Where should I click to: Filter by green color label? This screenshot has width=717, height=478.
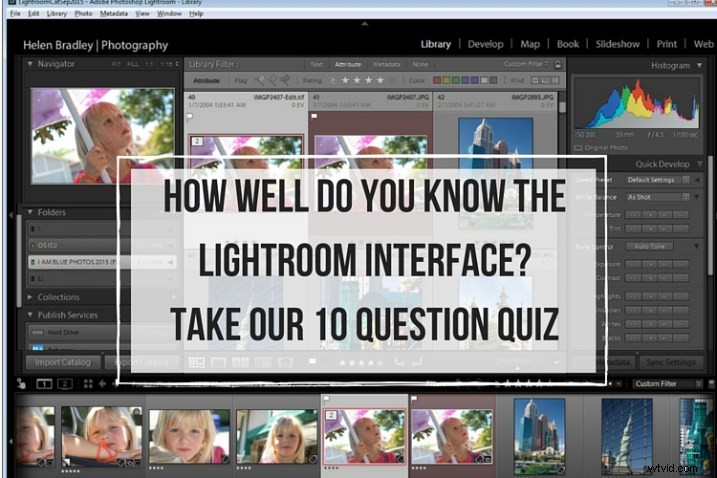coord(456,81)
